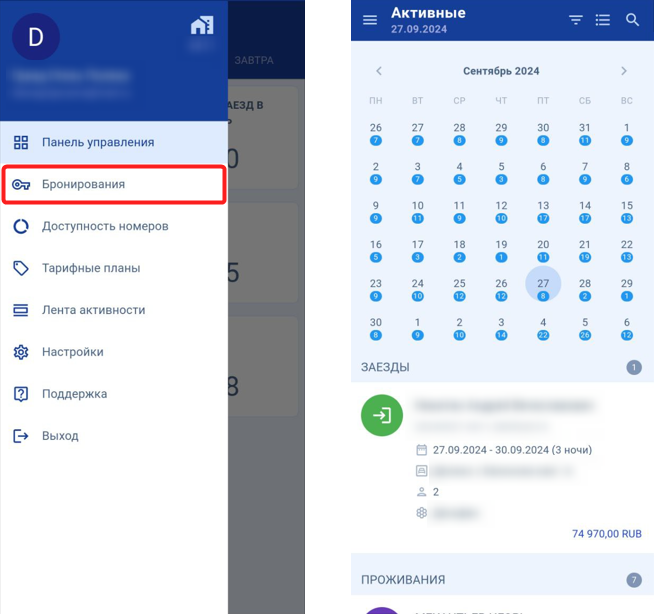
Task: Click the header date 27.09.2024
Action: pyautogui.click(x=418, y=29)
